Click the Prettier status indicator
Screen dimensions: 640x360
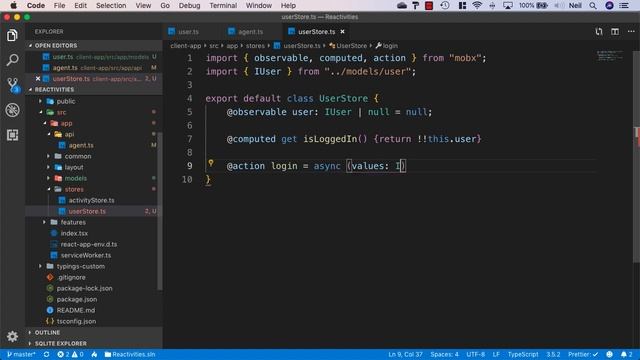pyautogui.click(x=583, y=354)
